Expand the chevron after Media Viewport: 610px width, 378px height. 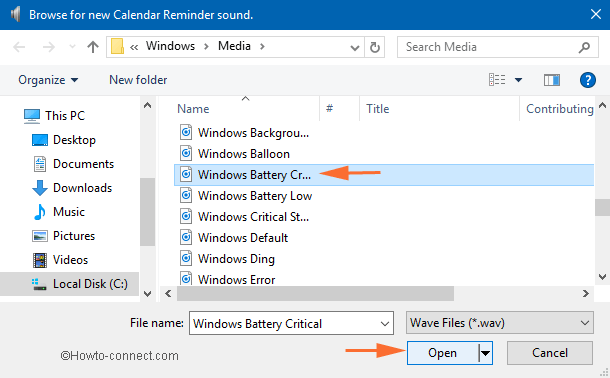(262, 47)
